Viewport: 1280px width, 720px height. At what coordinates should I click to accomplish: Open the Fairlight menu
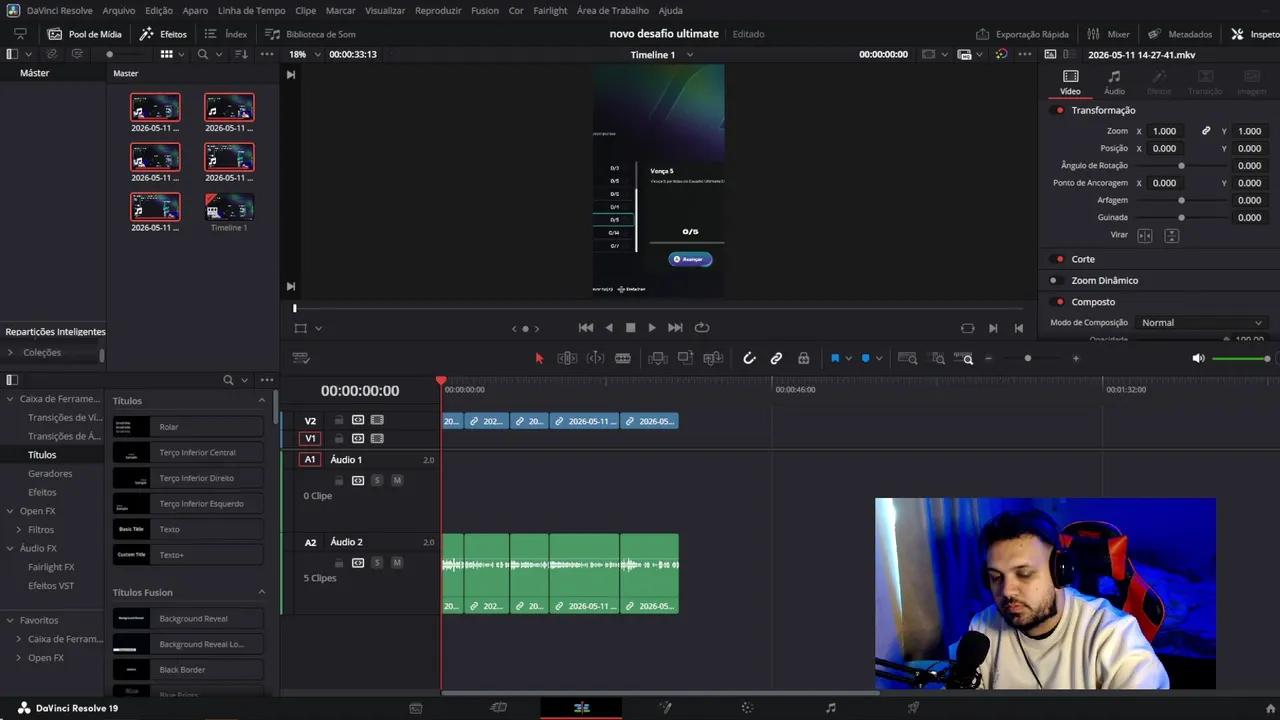[x=550, y=10]
